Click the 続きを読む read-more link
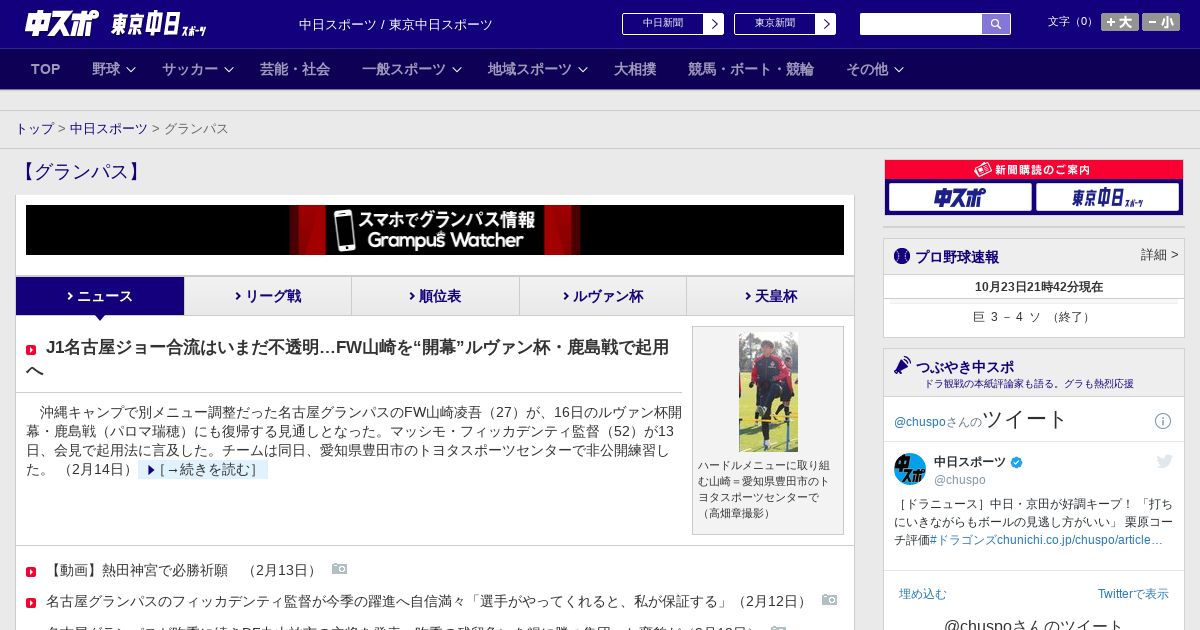1200x630 pixels. (203, 470)
